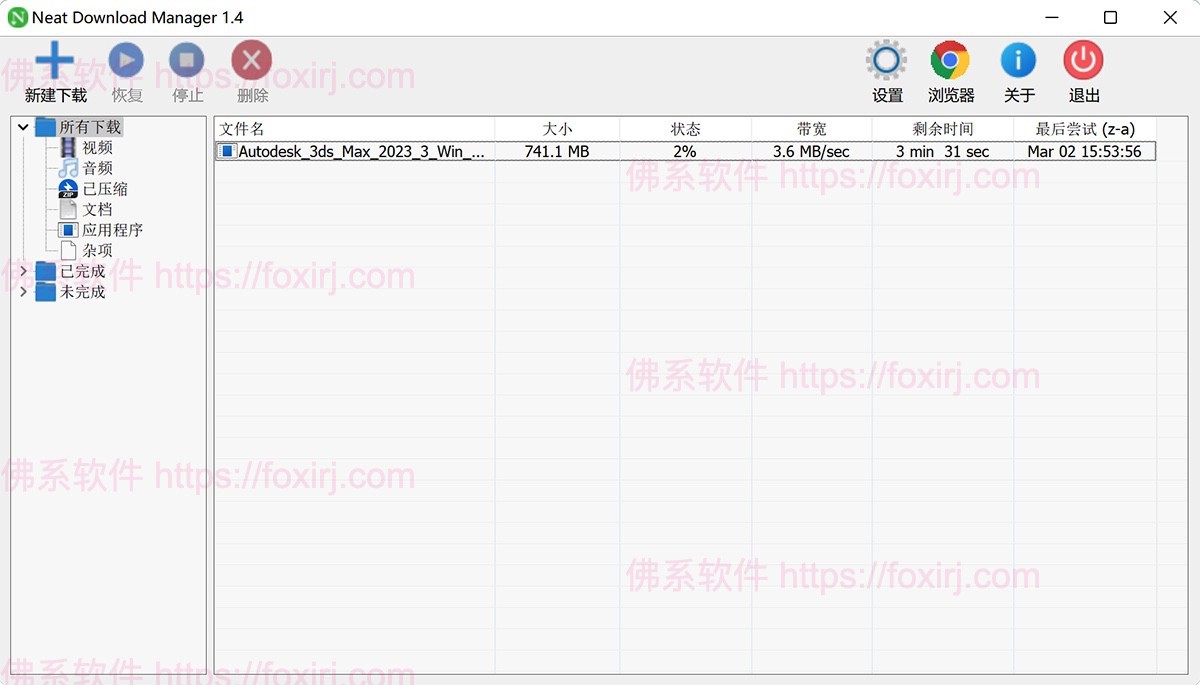Screen dimensions: 1200x685
Task: Expand the 未完成 tree node
Action: (22, 291)
